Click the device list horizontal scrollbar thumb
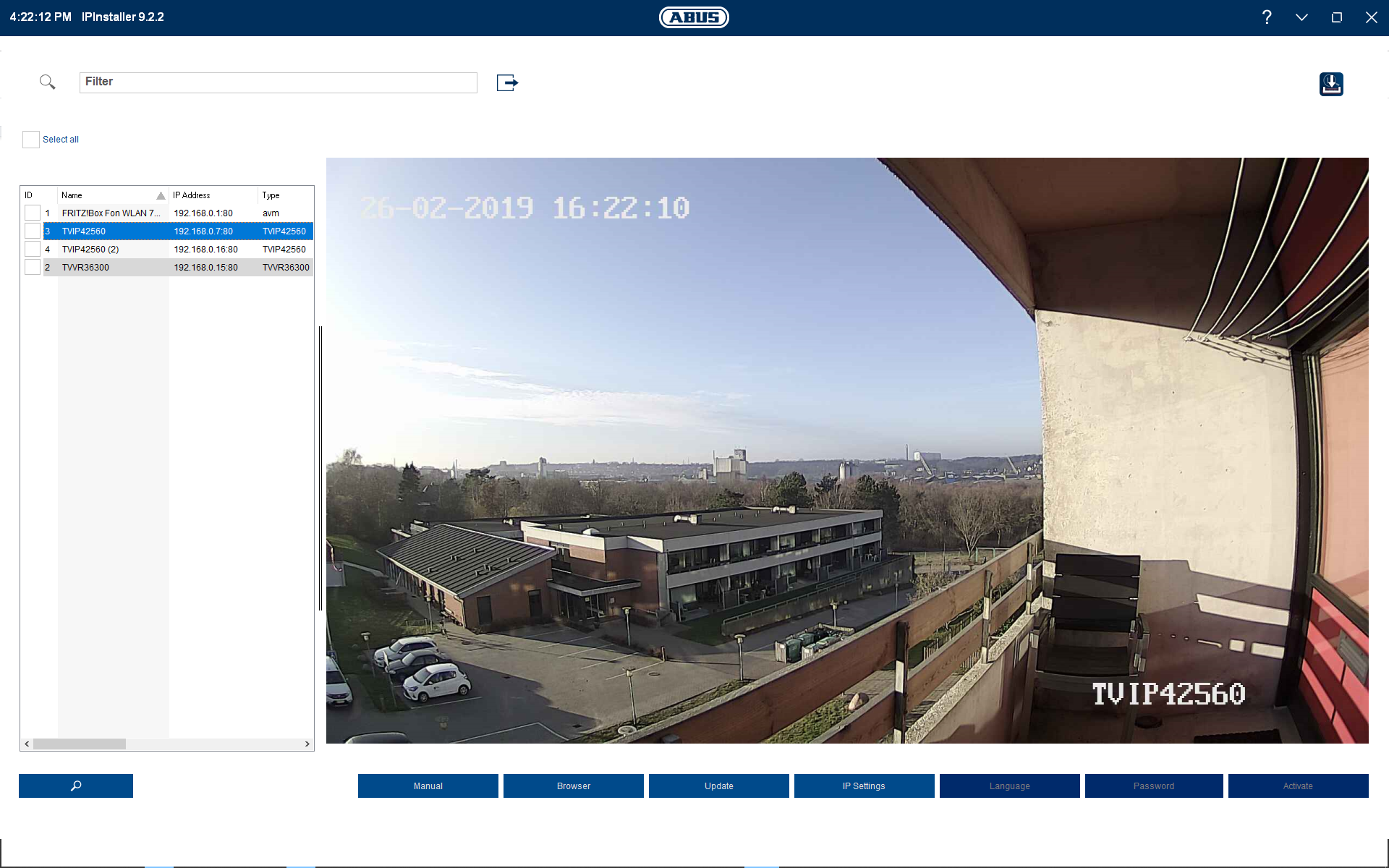The image size is (1389, 868). click(80, 744)
